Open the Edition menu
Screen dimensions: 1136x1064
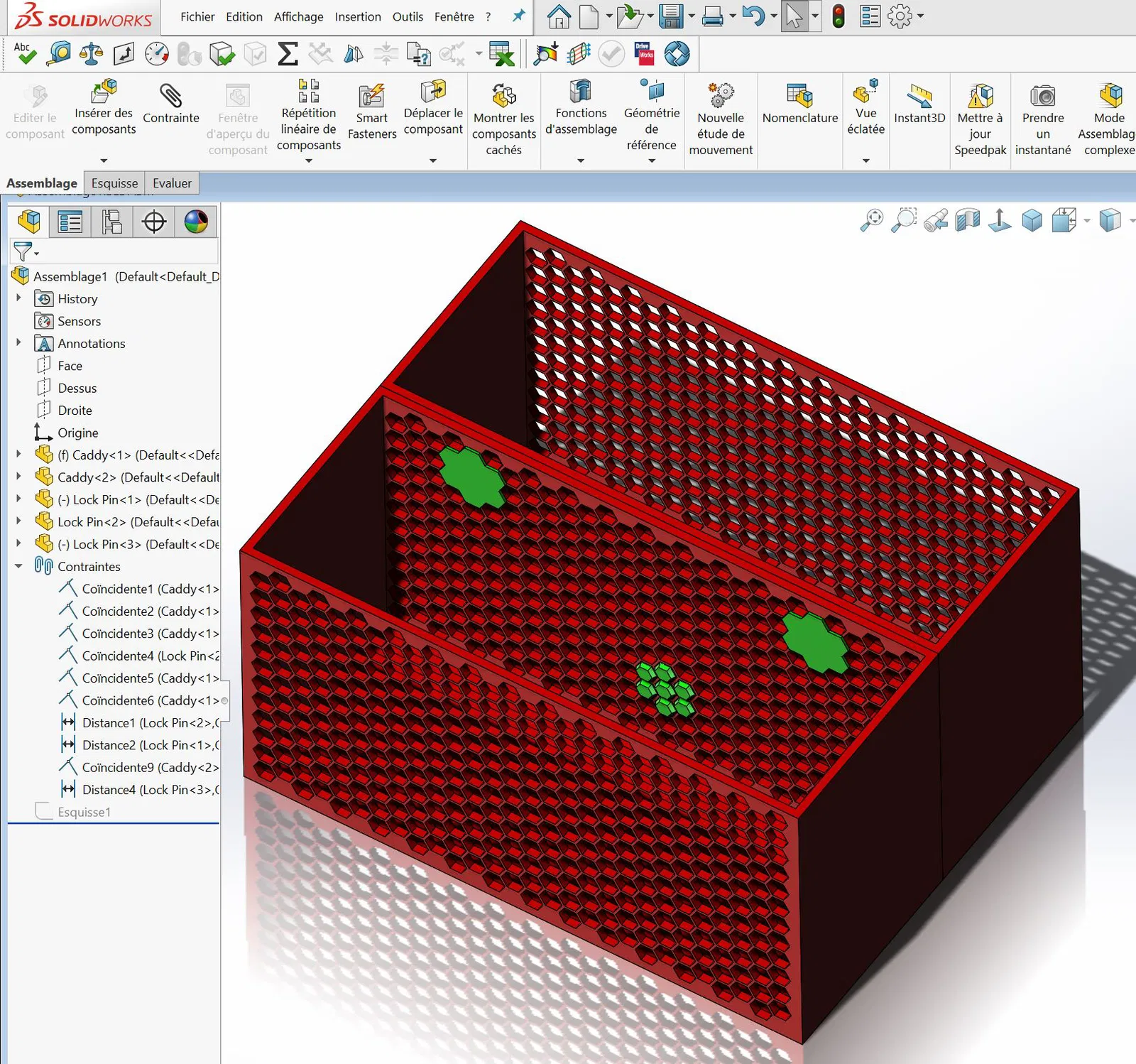[244, 16]
